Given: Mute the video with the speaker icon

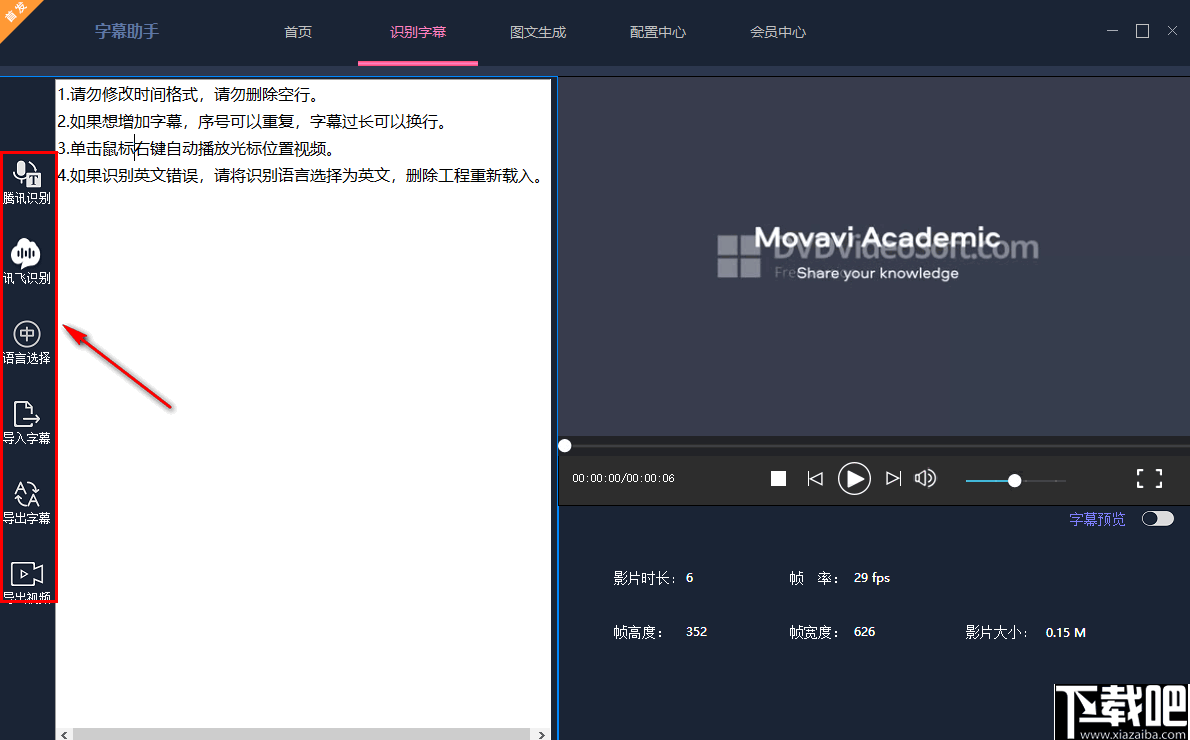Looking at the screenshot, I should click(925, 478).
